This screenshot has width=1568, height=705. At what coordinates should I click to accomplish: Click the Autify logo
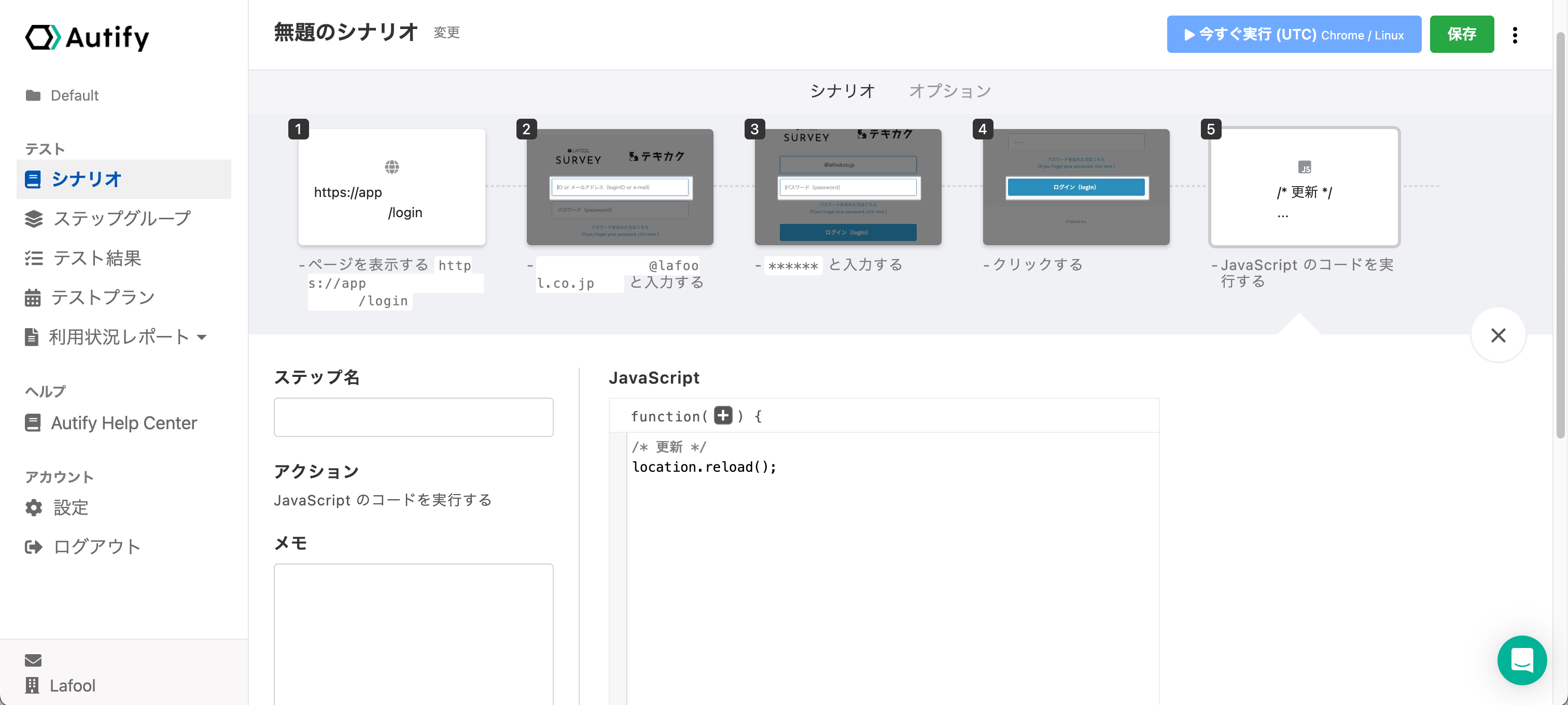[87, 37]
